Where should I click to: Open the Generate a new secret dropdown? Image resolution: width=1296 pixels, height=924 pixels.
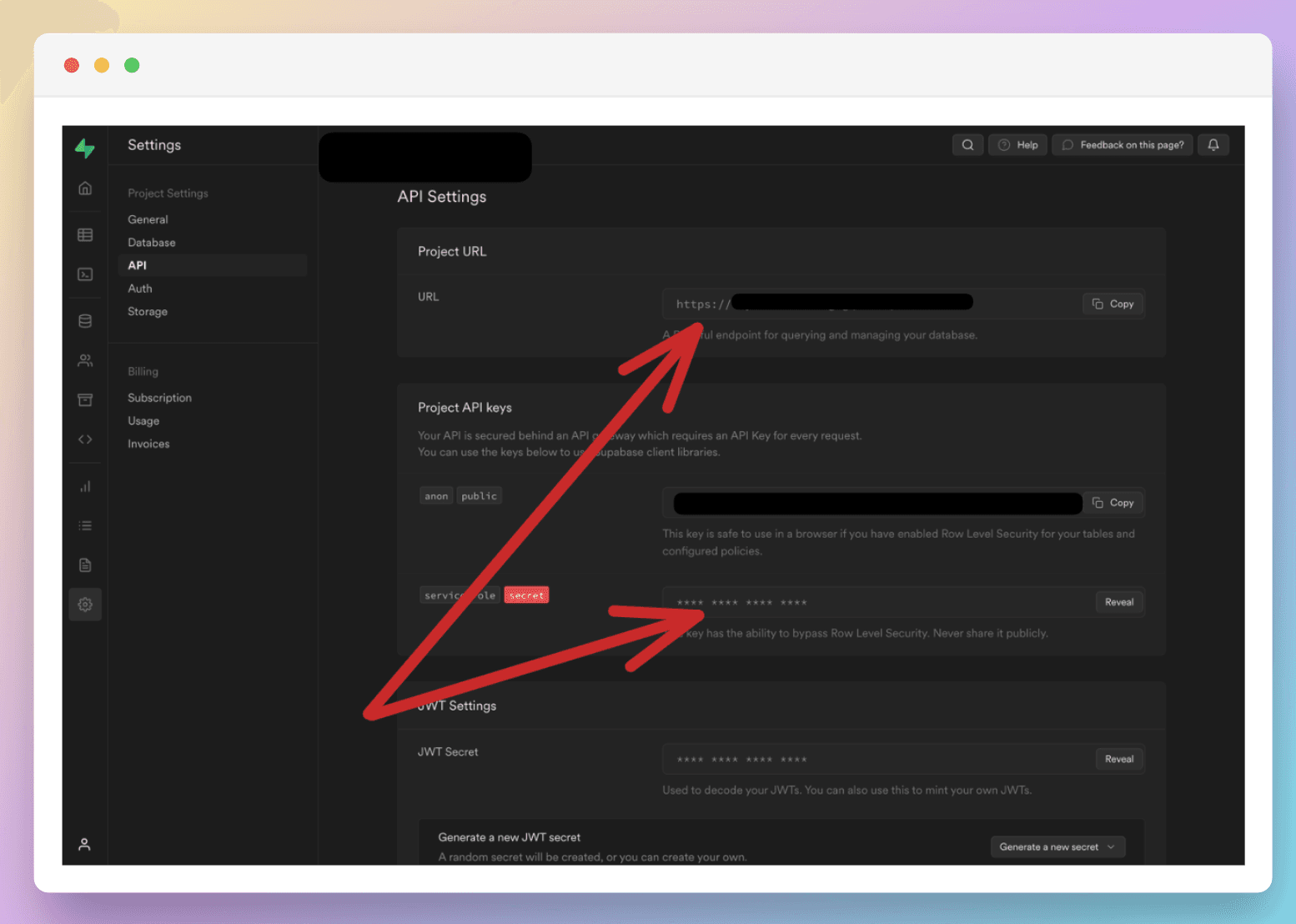(1057, 847)
